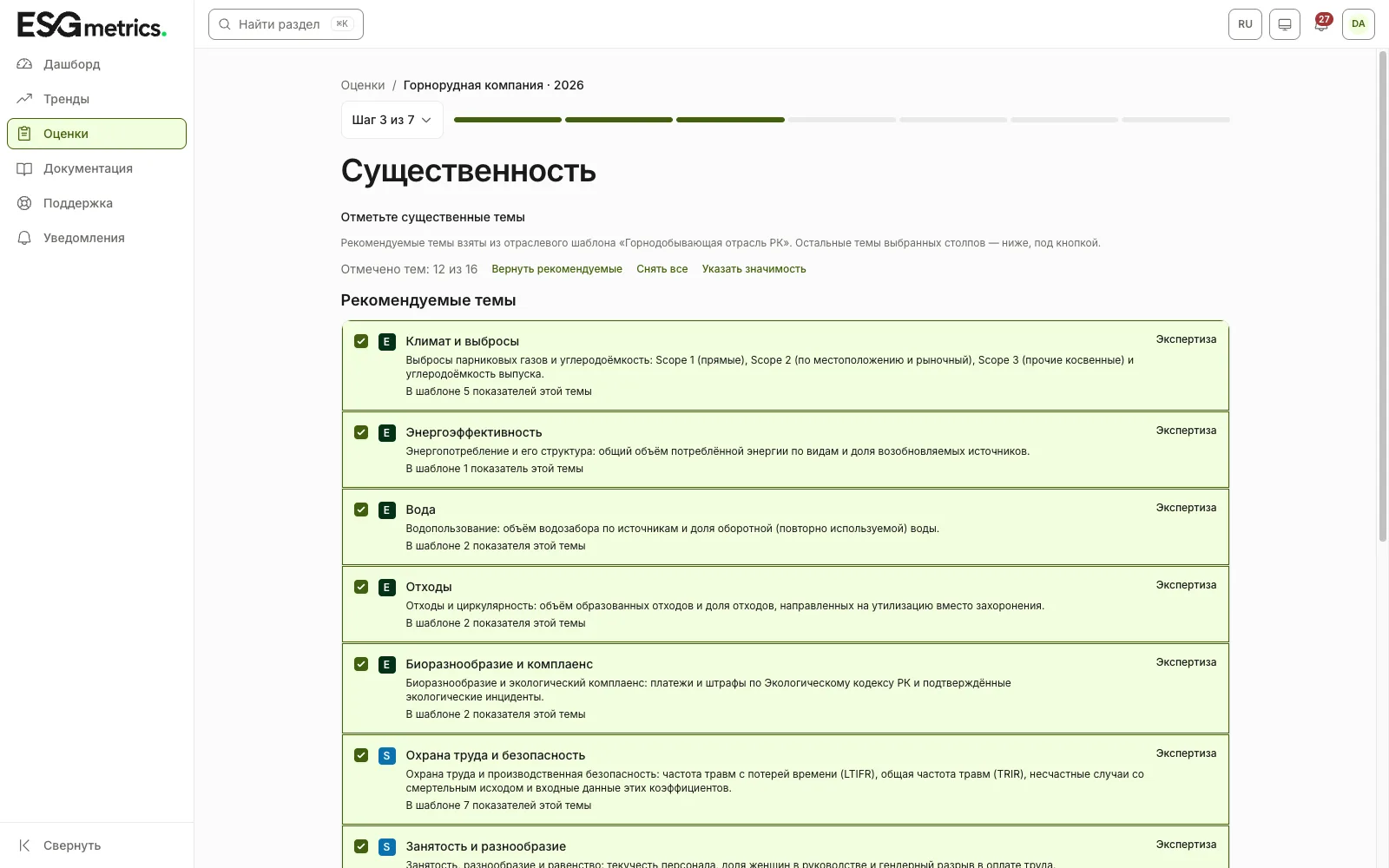The height and width of the screenshot is (868, 1389).
Task: Open Экспертиза for Отходы row
Action: 1186,585
